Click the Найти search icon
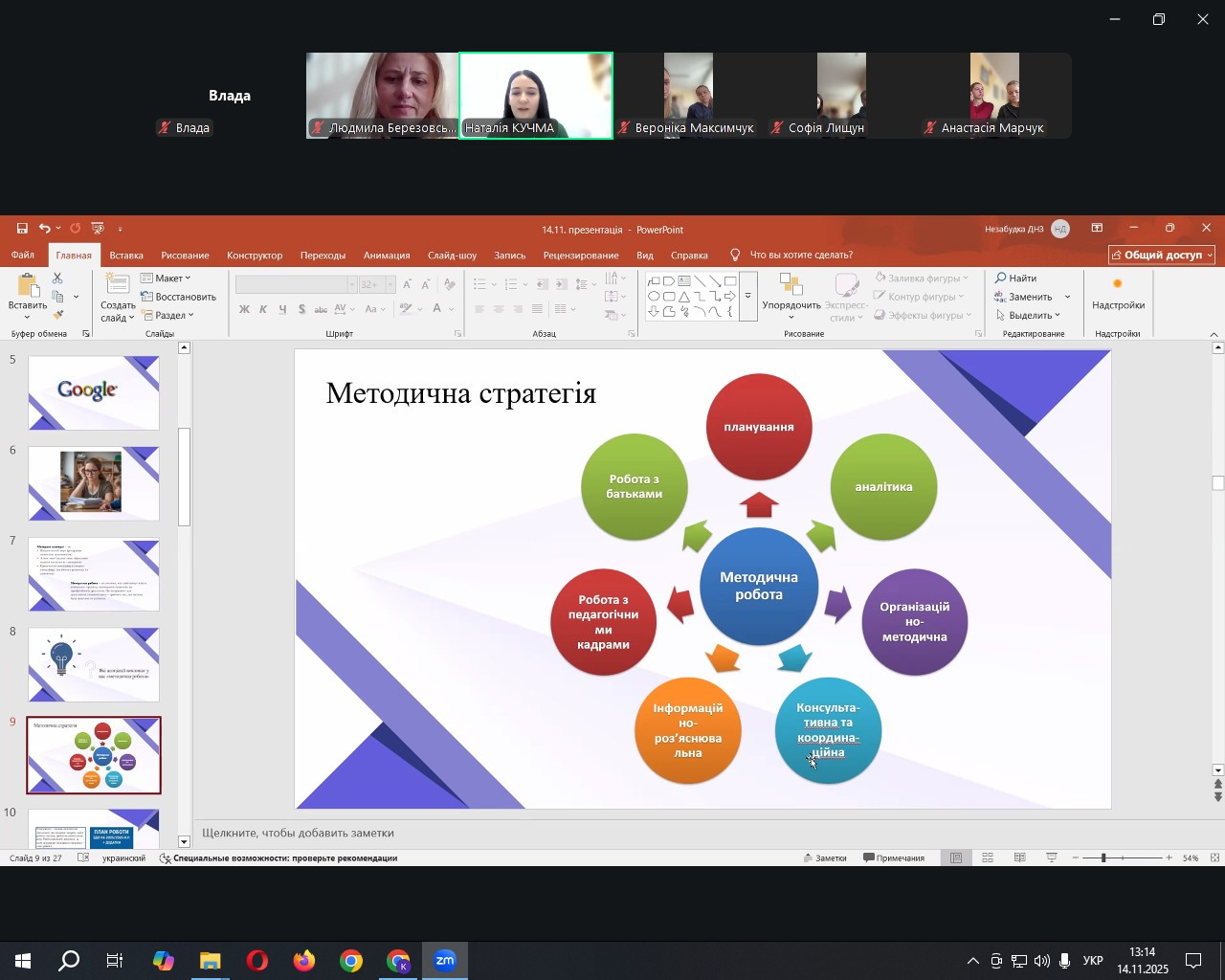 pyautogui.click(x=1015, y=278)
